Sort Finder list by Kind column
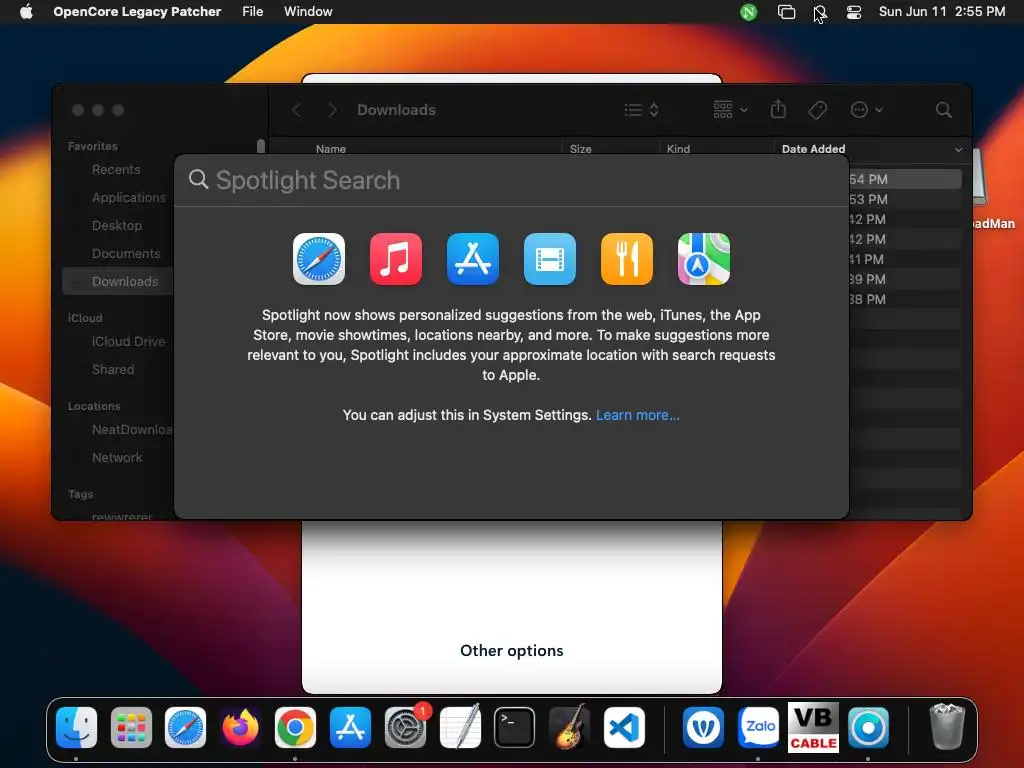 click(679, 149)
